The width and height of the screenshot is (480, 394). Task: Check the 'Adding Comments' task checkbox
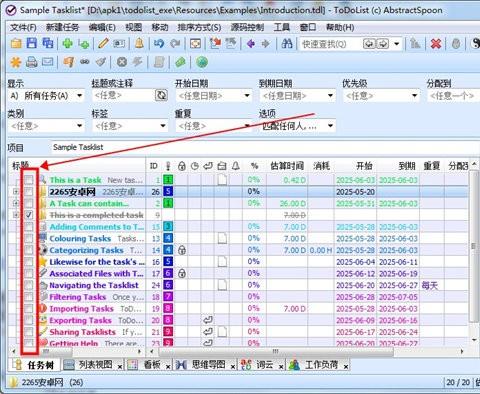[x=29, y=227]
